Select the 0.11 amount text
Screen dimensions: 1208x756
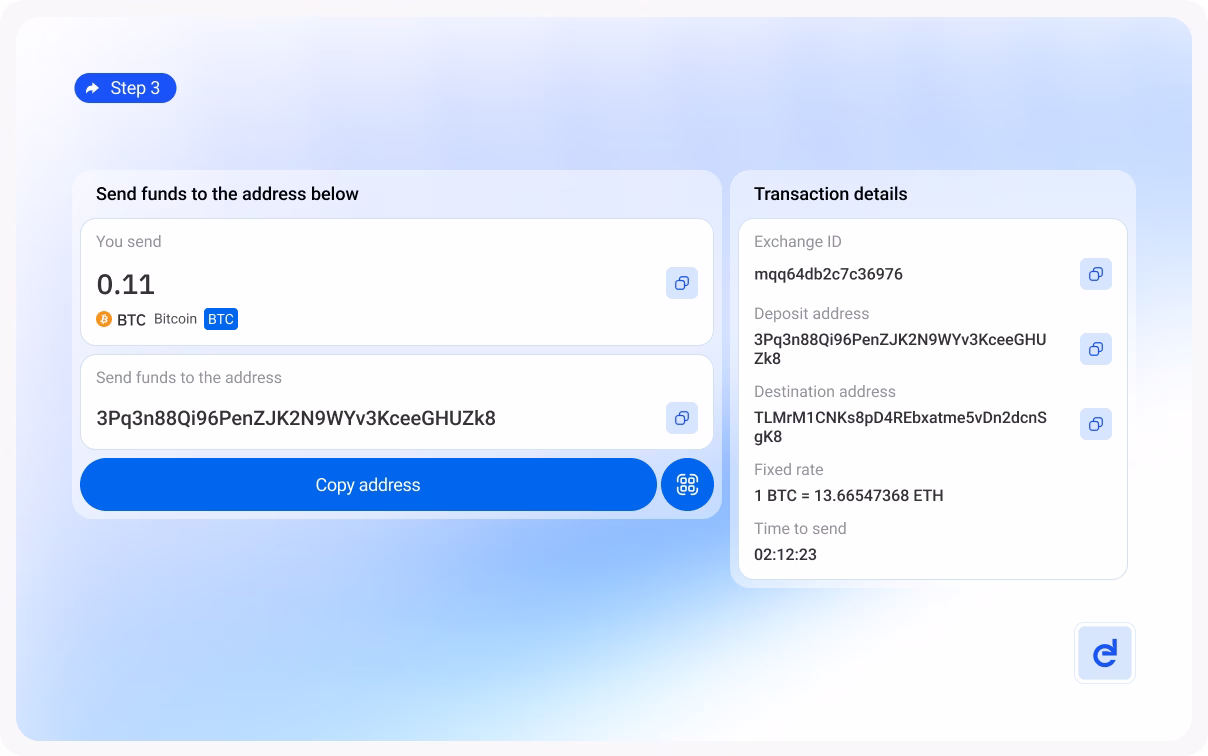pos(126,284)
